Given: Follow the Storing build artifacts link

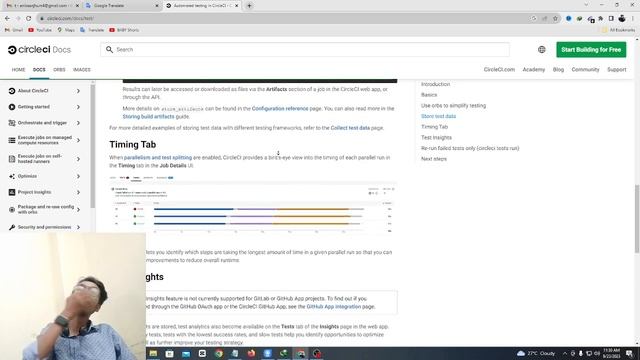Looking at the screenshot, I should tap(149, 116).
